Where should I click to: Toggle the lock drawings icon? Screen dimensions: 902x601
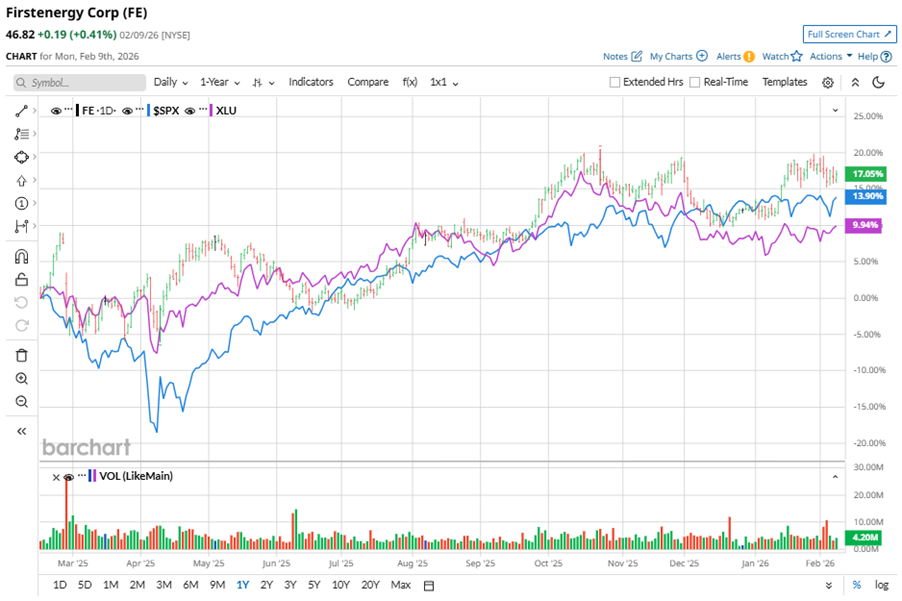[x=21, y=280]
